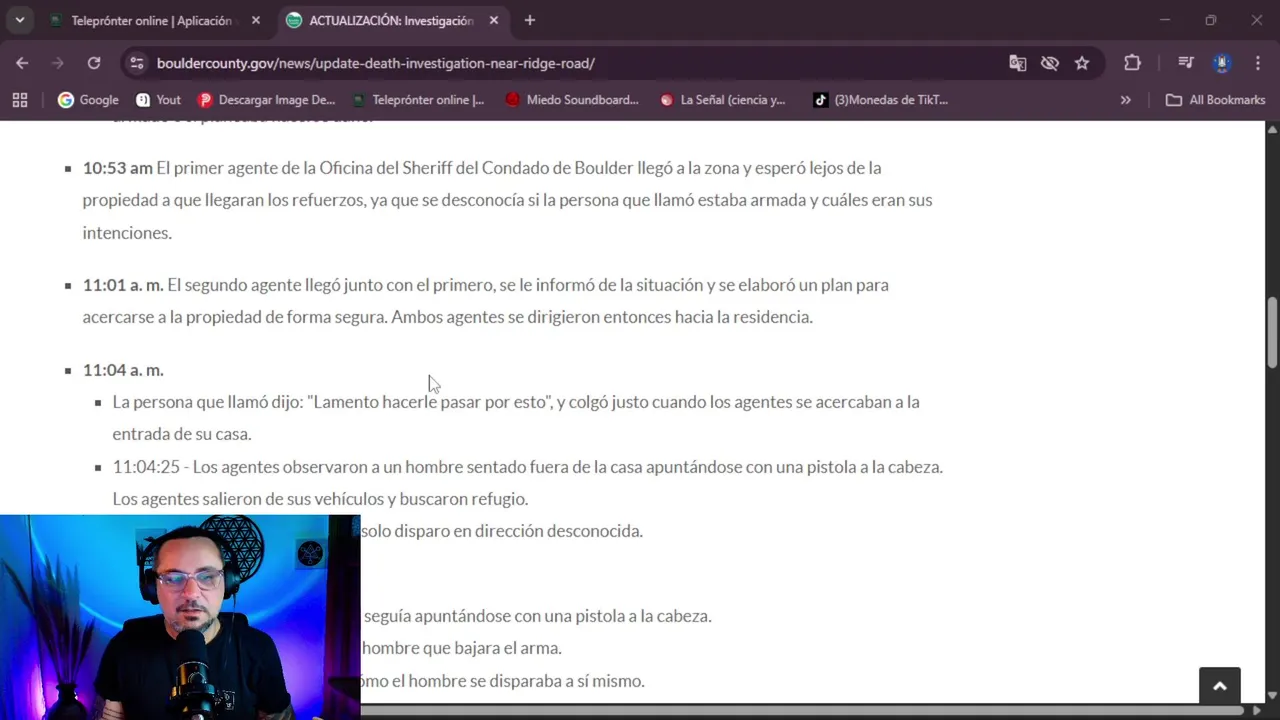Open the Extensions puzzle icon

[x=1132, y=63]
